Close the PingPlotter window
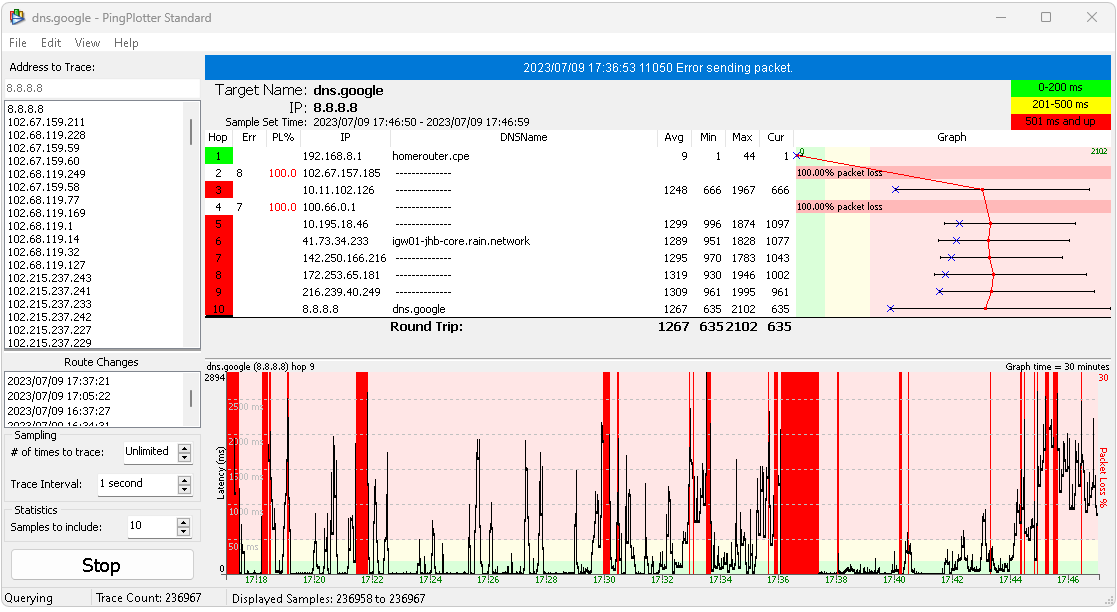The width and height of the screenshot is (1117, 612). point(1091,17)
